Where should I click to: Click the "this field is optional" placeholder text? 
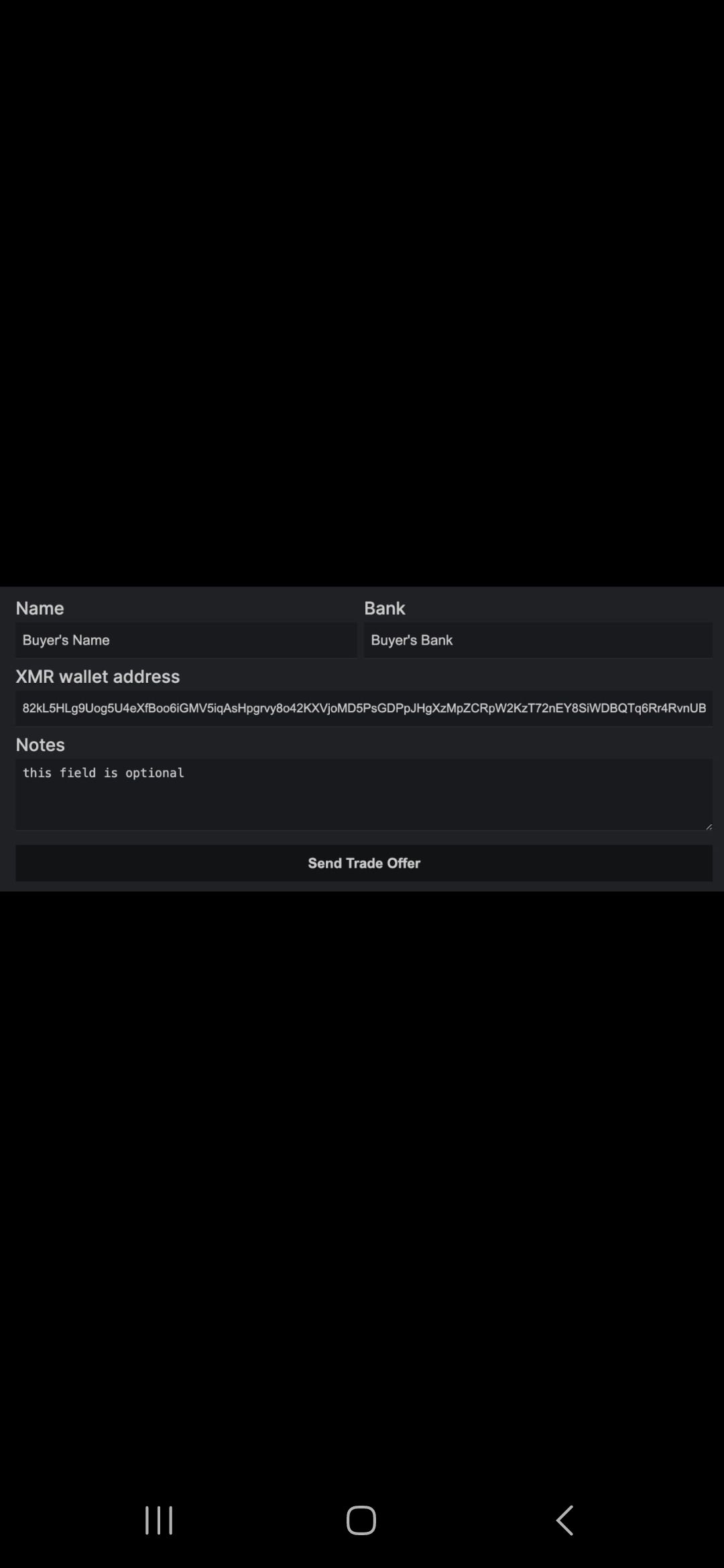click(x=103, y=773)
